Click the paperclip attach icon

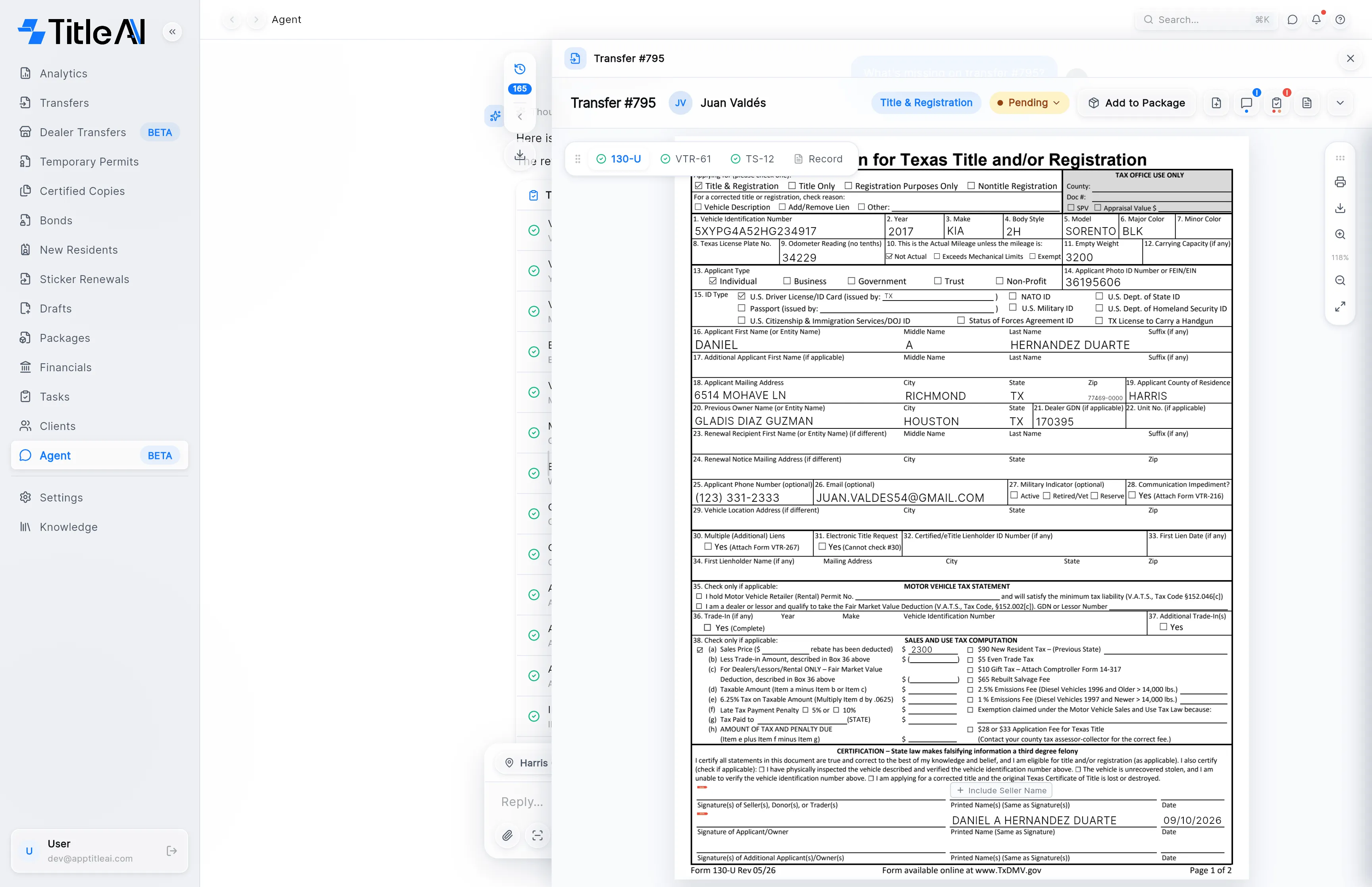click(507, 835)
